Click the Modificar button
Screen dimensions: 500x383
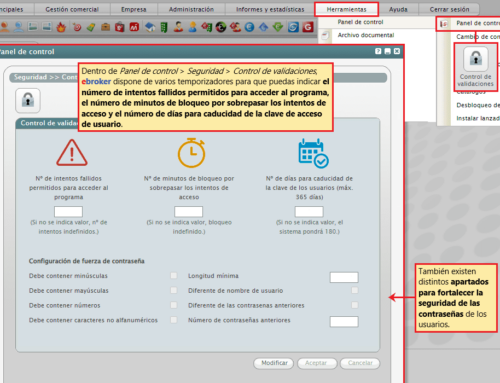(274, 363)
